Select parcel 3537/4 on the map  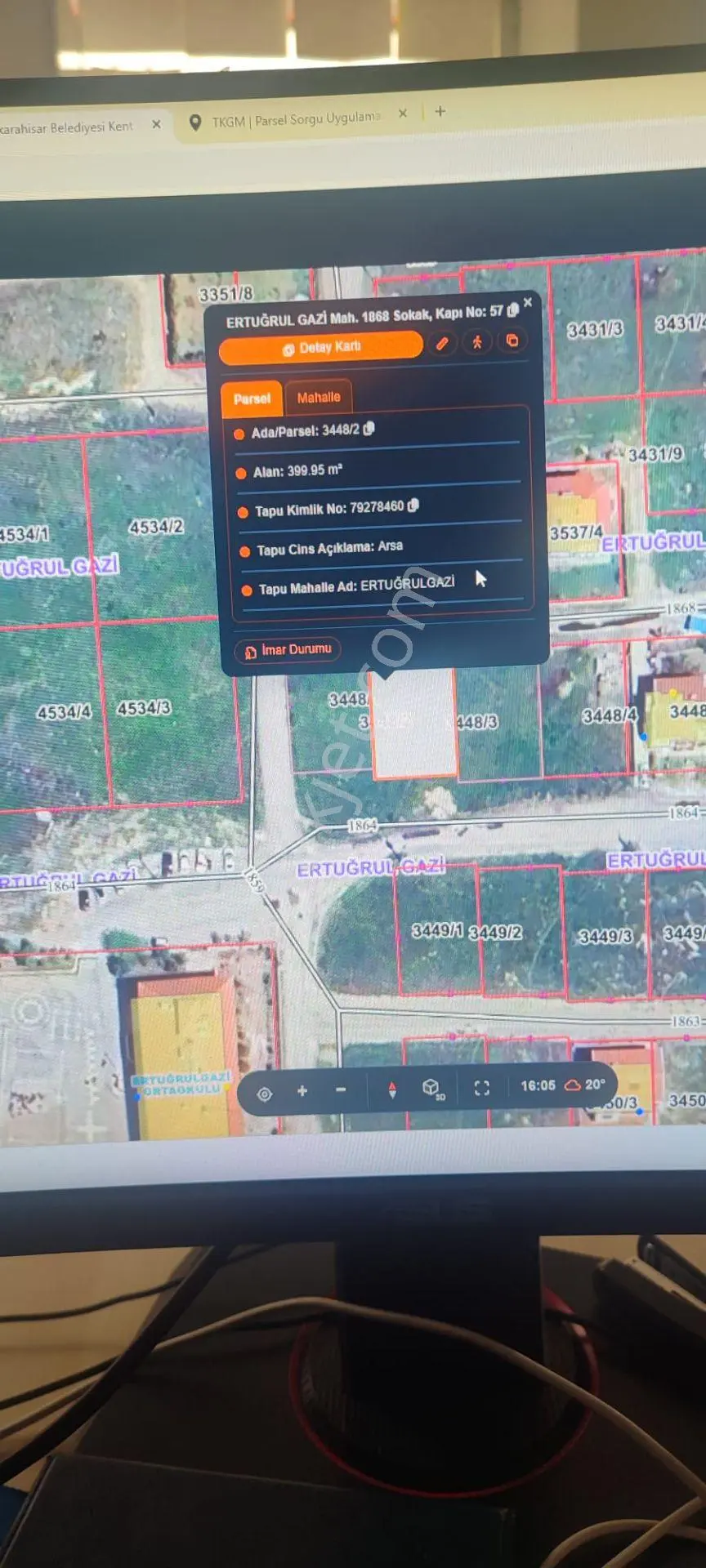(x=576, y=532)
